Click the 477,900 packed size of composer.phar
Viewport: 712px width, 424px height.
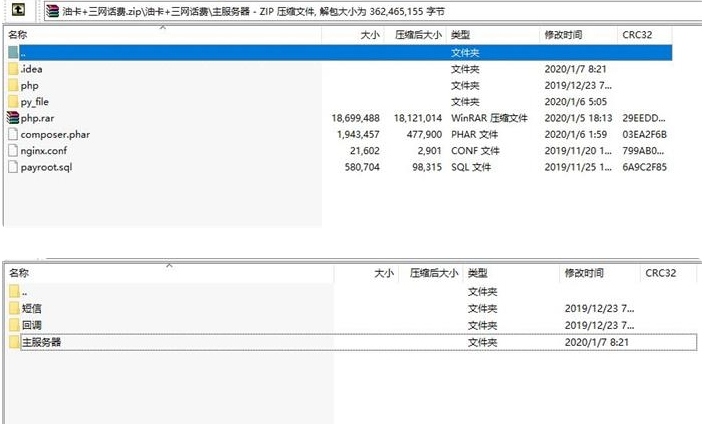tap(424, 134)
